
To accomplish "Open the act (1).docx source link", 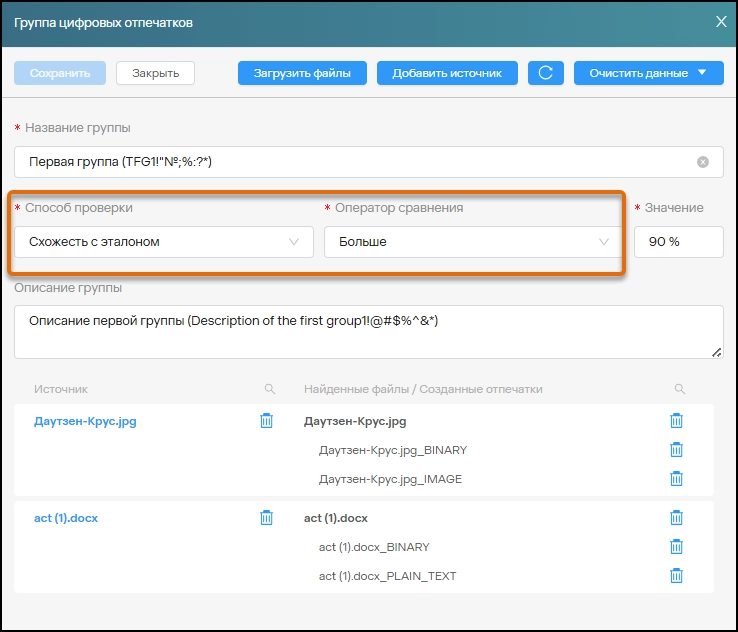I will pos(66,518).
